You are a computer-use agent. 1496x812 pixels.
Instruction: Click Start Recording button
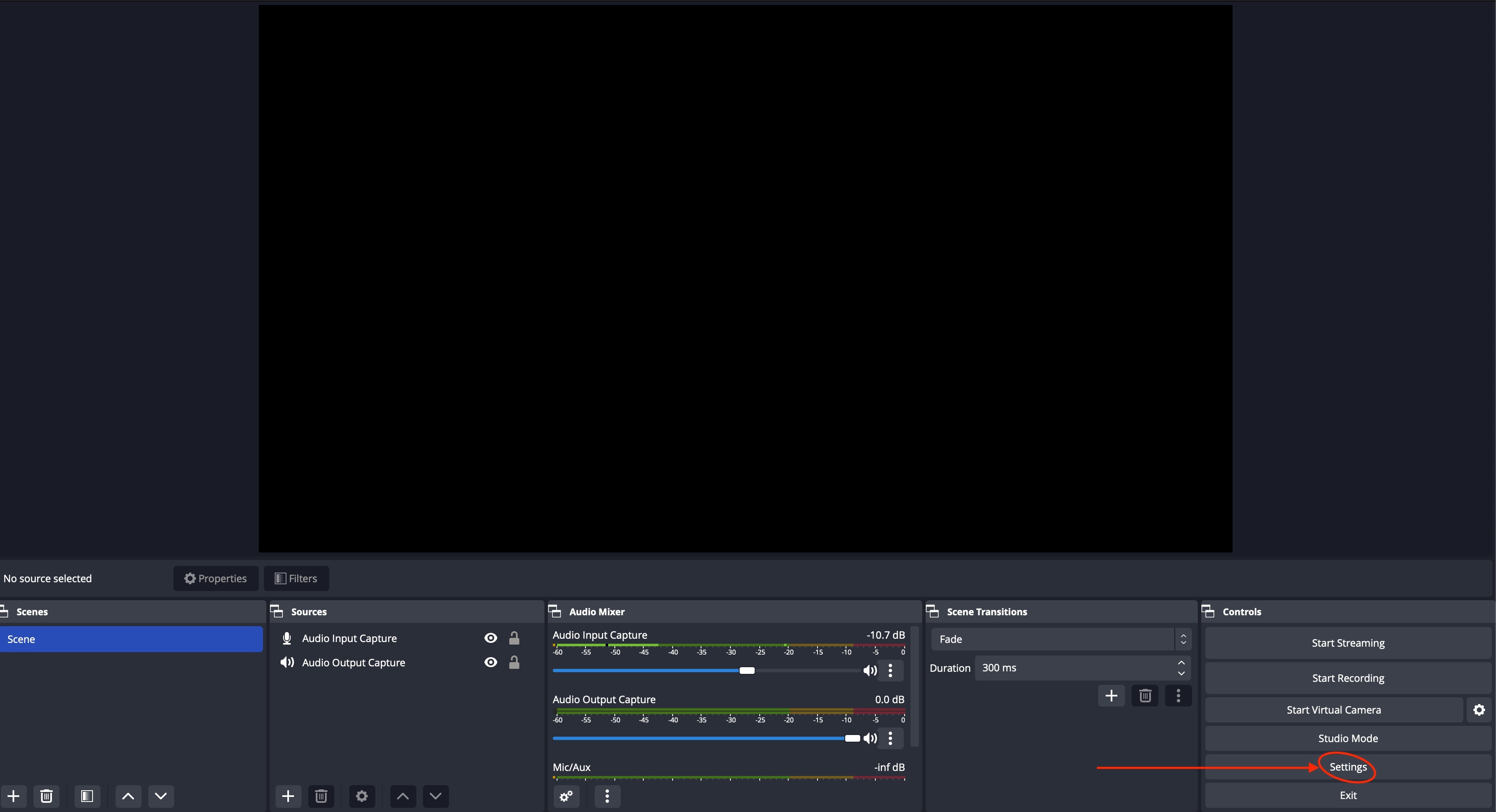coord(1347,678)
